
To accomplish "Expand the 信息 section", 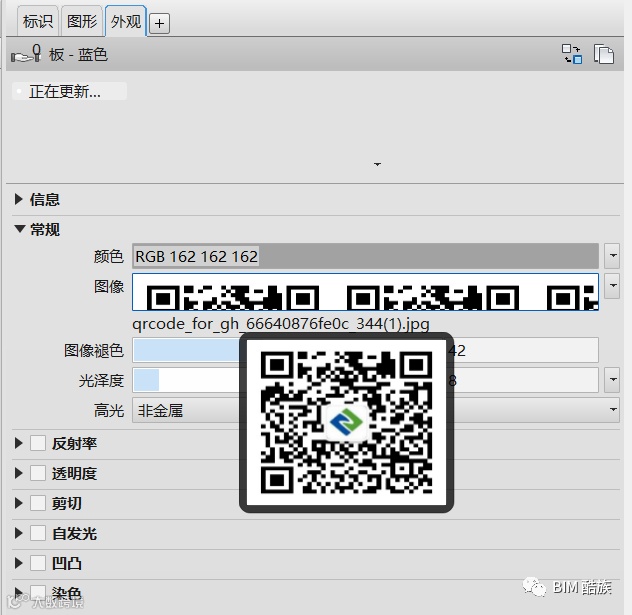I will [x=19, y=199].
